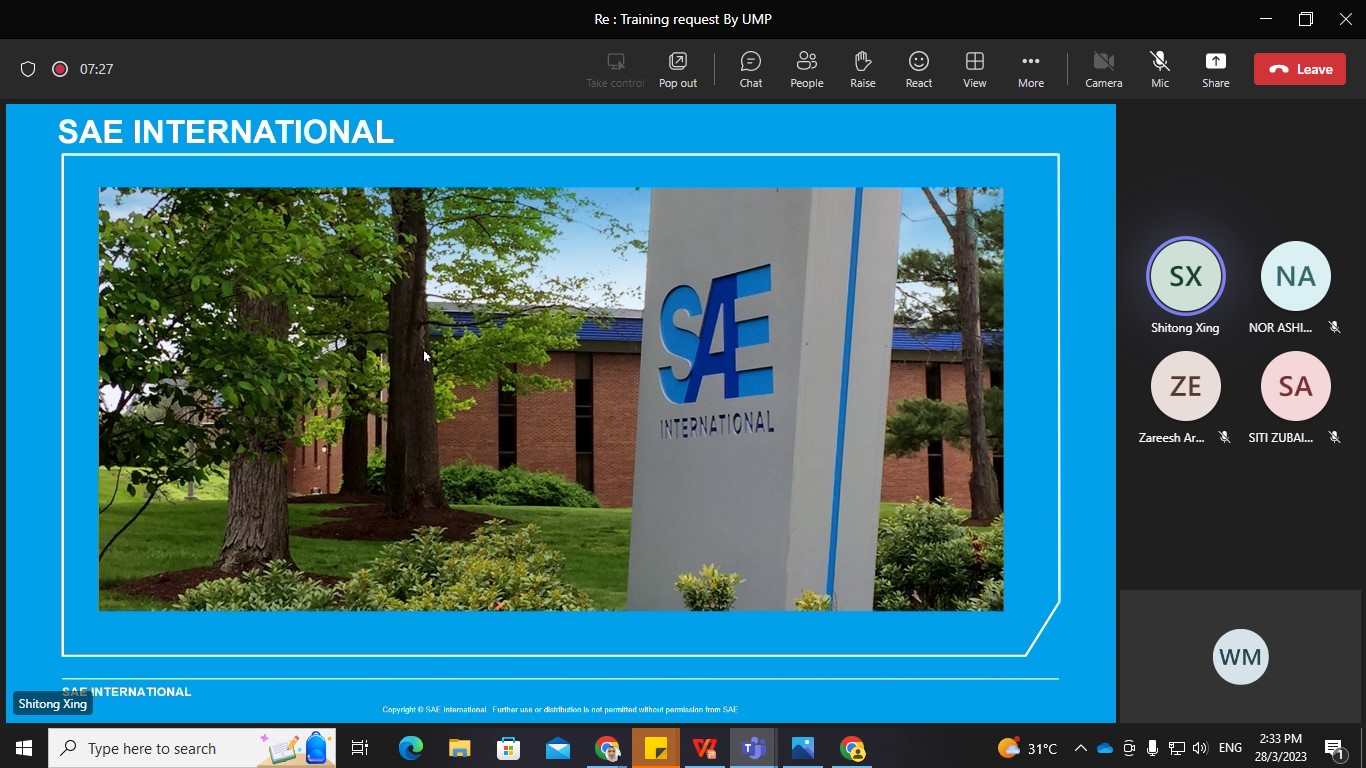Screen dimensions: 1366x768
Task: Click the SITI ZUBAI... participant name
Action: (1281, 438)
